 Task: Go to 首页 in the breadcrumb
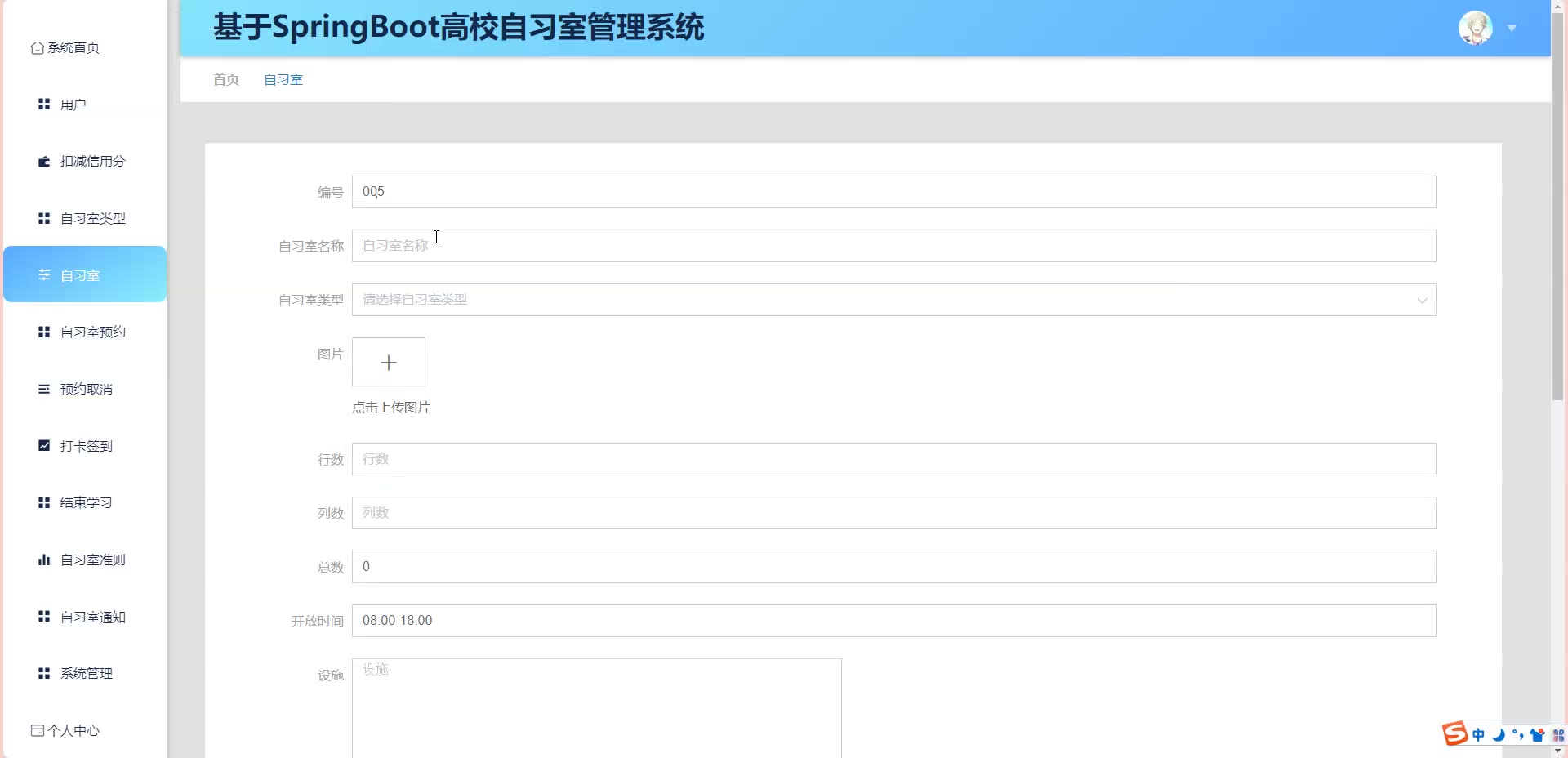click(226, 79)
